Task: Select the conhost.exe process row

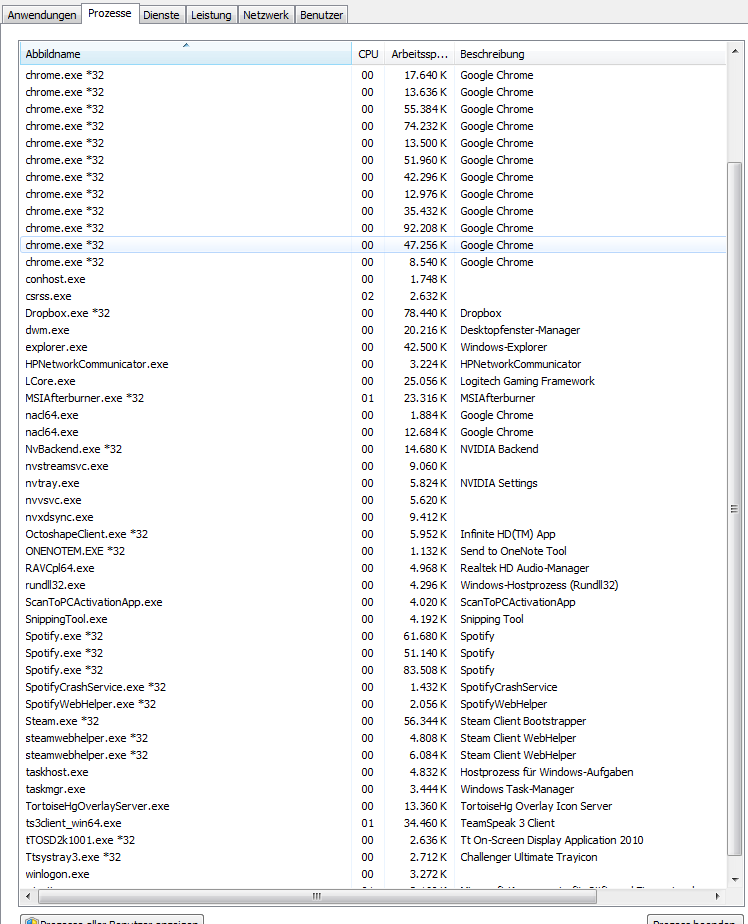Action: [373, 279]
